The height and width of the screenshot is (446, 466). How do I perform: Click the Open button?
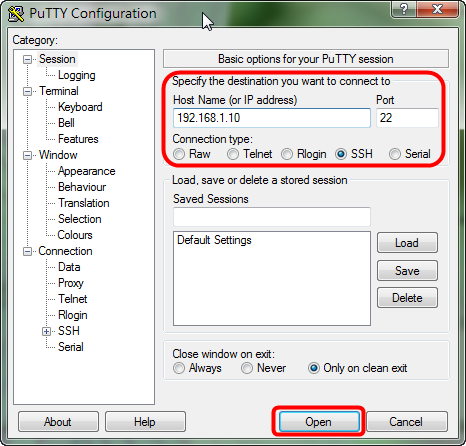pyautogui.click(x=319, y=422)
